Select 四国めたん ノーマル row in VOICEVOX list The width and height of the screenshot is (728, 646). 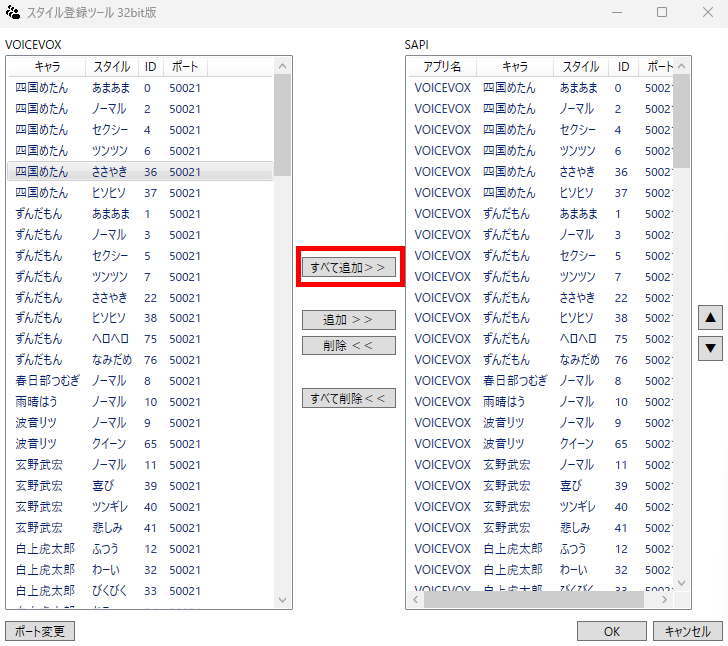141,109
